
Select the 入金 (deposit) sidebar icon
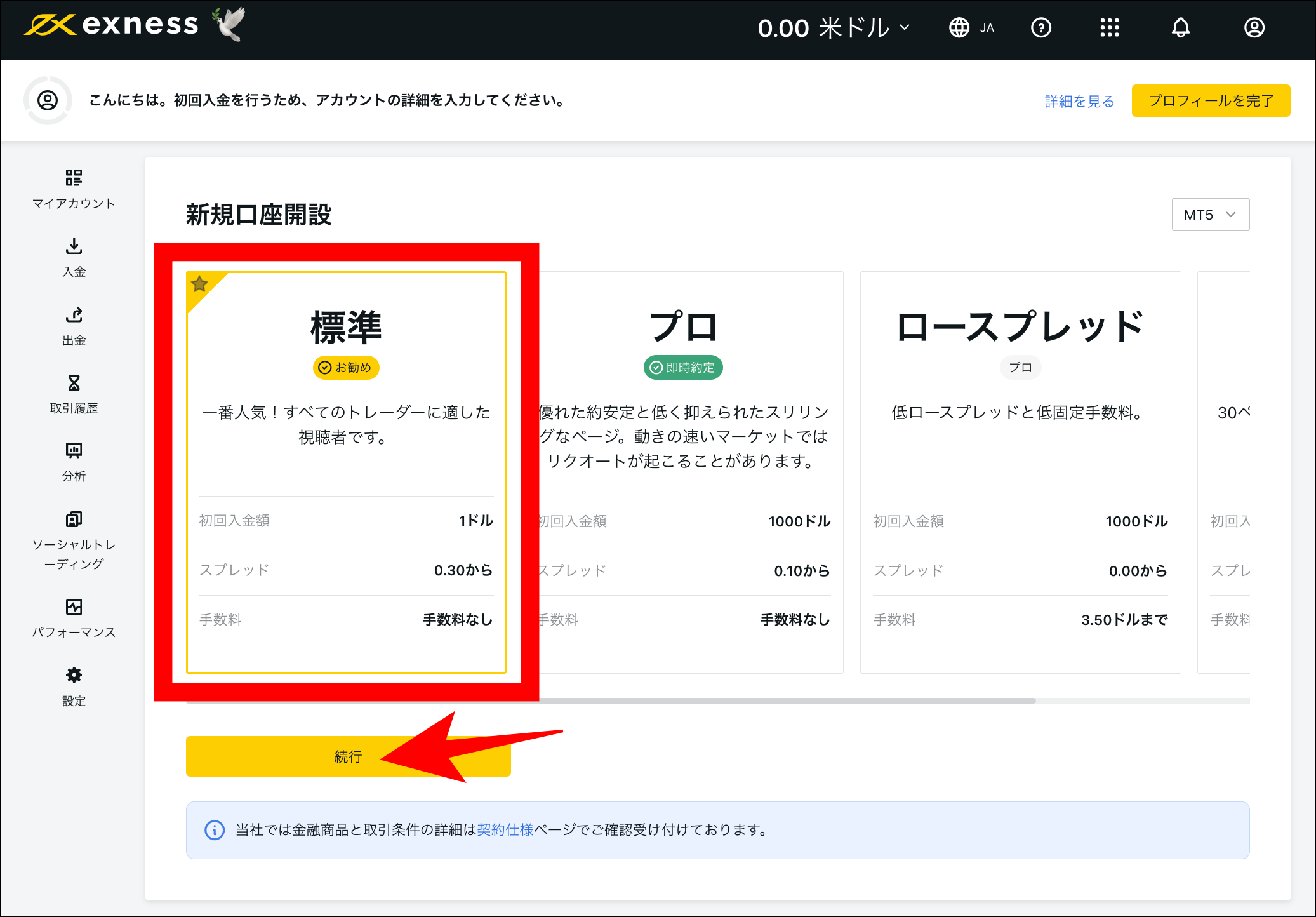(73, 257)
